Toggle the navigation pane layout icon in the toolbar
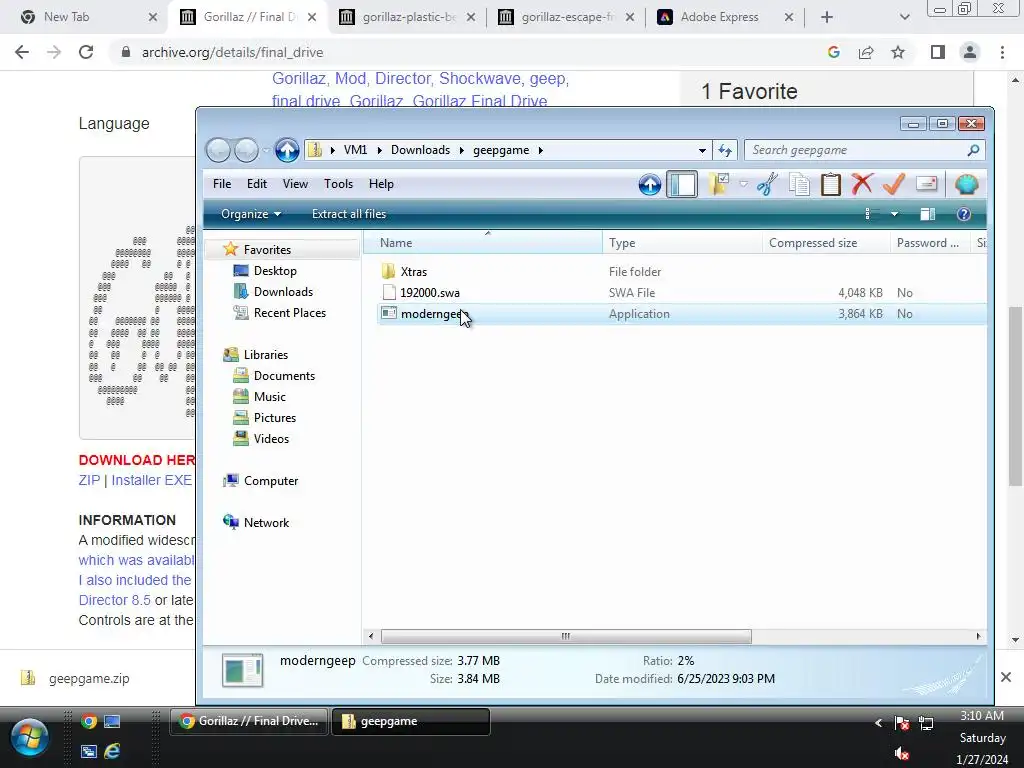Image resolution: width=1024 pixels, height=768 pixels. [682, 184]
